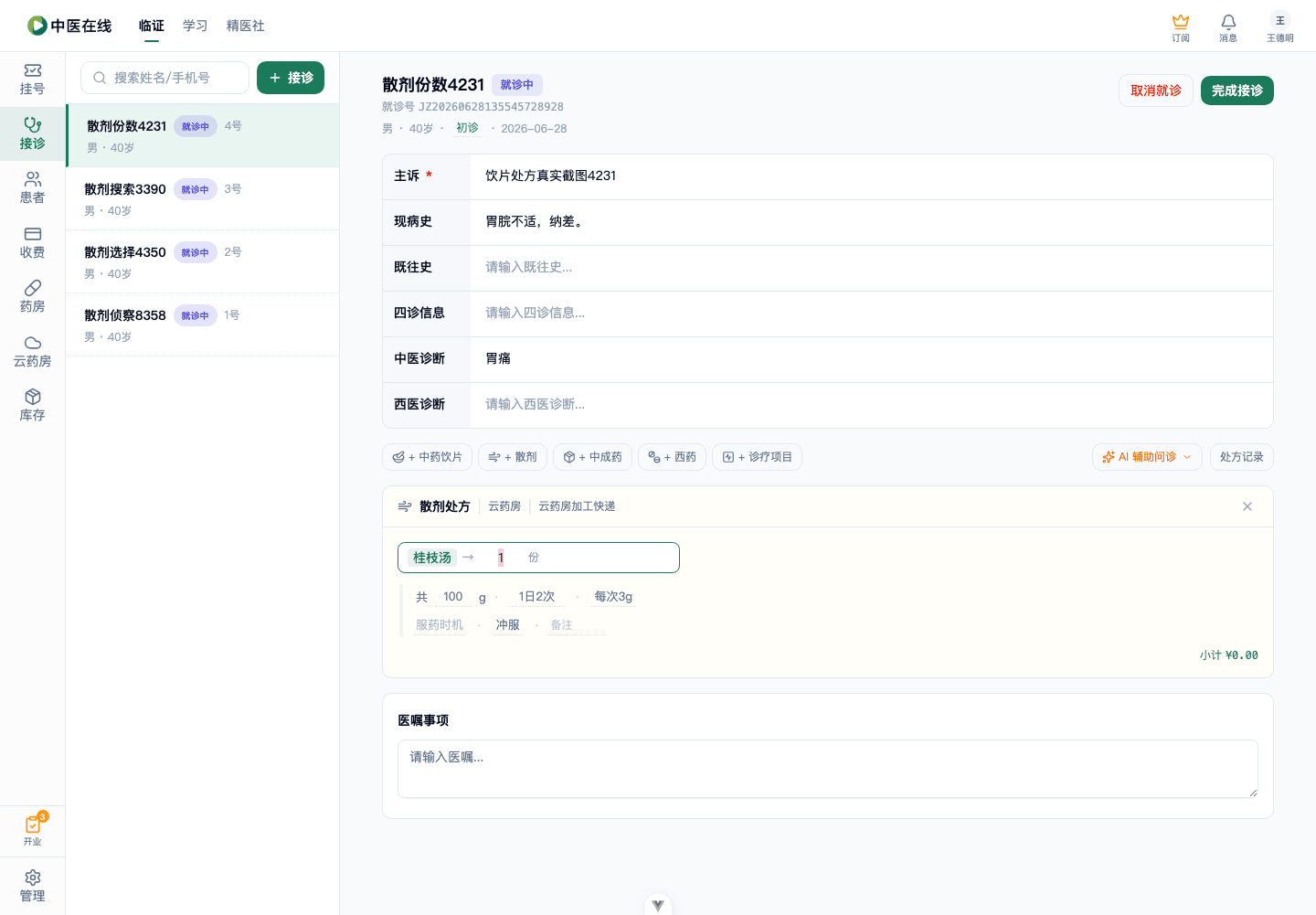Open 开业 checklist icon with badge
The width and height of the screenshot is (1316, 915).
[32, 830]
